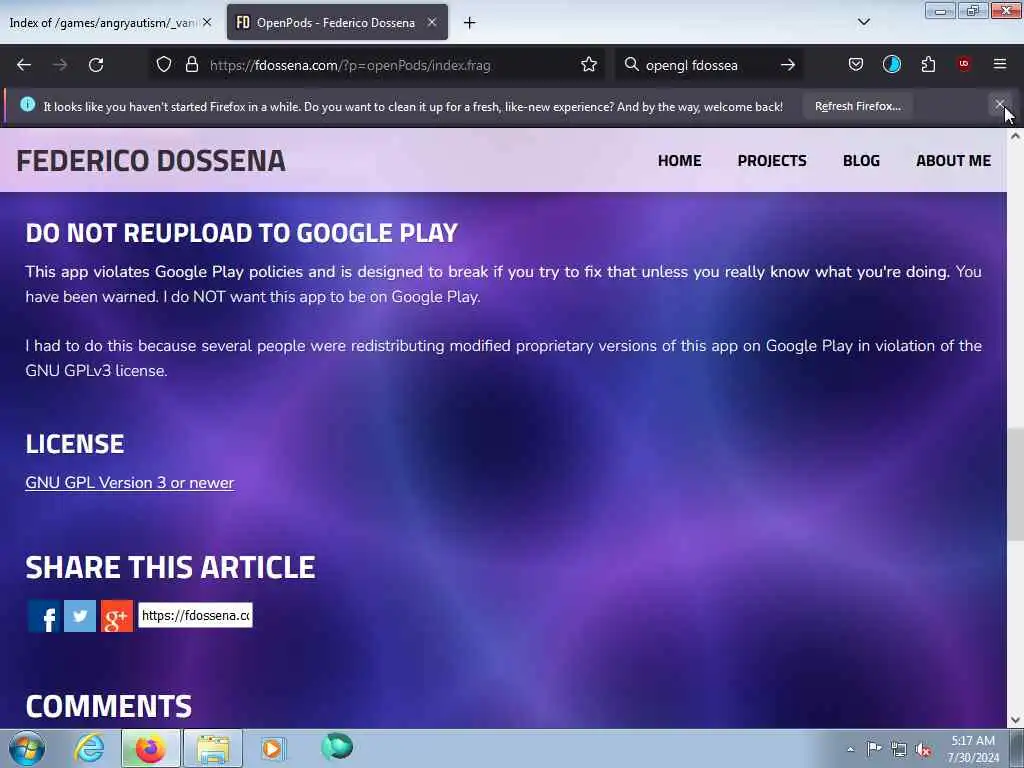Open the Extensions puzzle piece icon
Image resolution: width=1024 pixels, height=768 pixels.
tap(928, 64)
